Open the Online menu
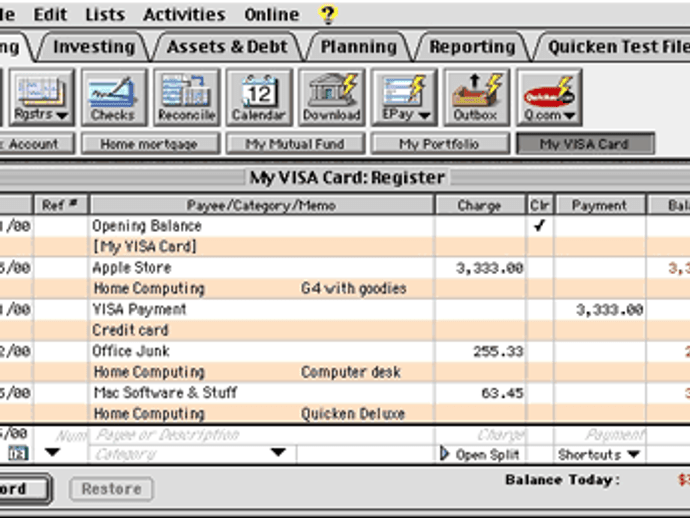The image size is (690, 518). pos(272,15)
